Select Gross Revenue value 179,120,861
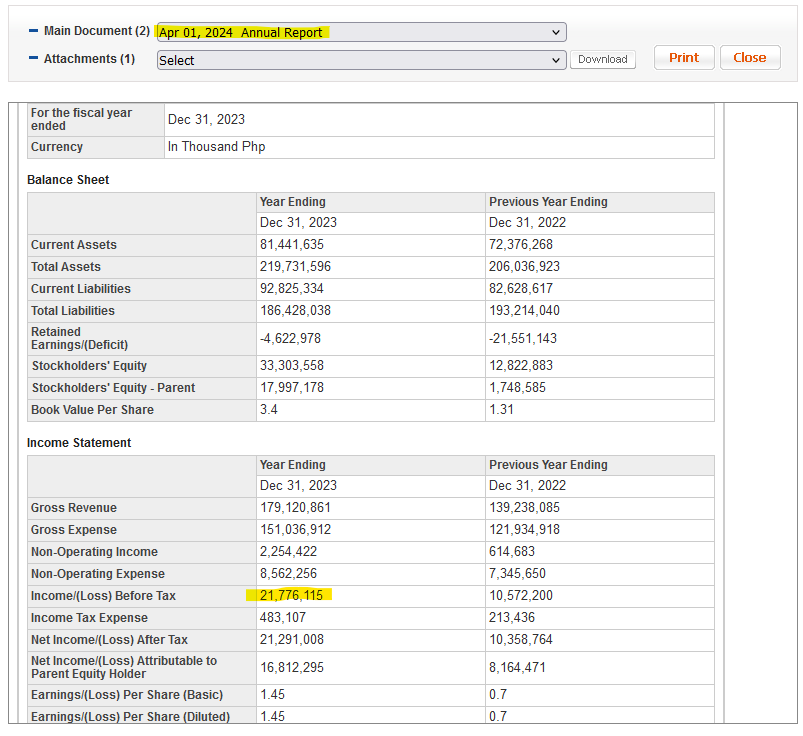This screenshot has height=736, width=803. point(295,508)
